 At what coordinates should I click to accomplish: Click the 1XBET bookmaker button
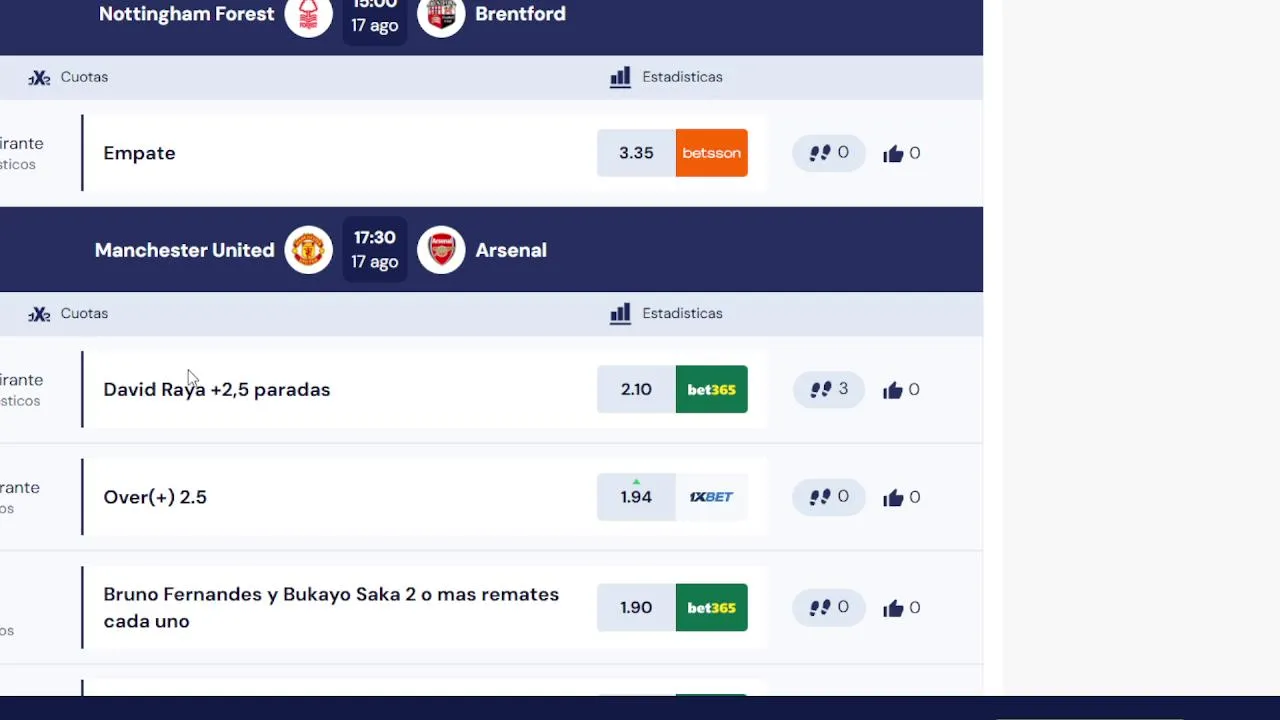click(x=712, y=497)
